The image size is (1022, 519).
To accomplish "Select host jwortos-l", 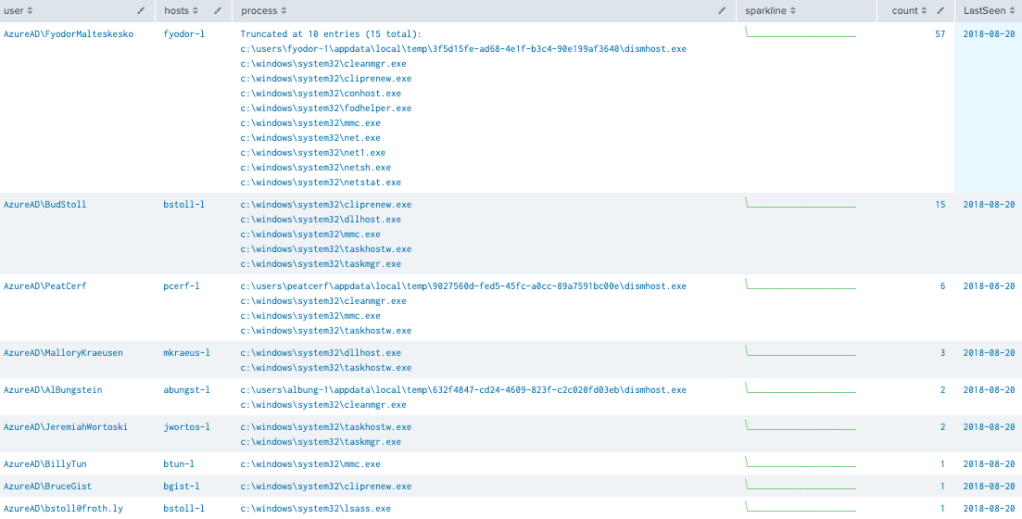I will click(x=186, y=427).
